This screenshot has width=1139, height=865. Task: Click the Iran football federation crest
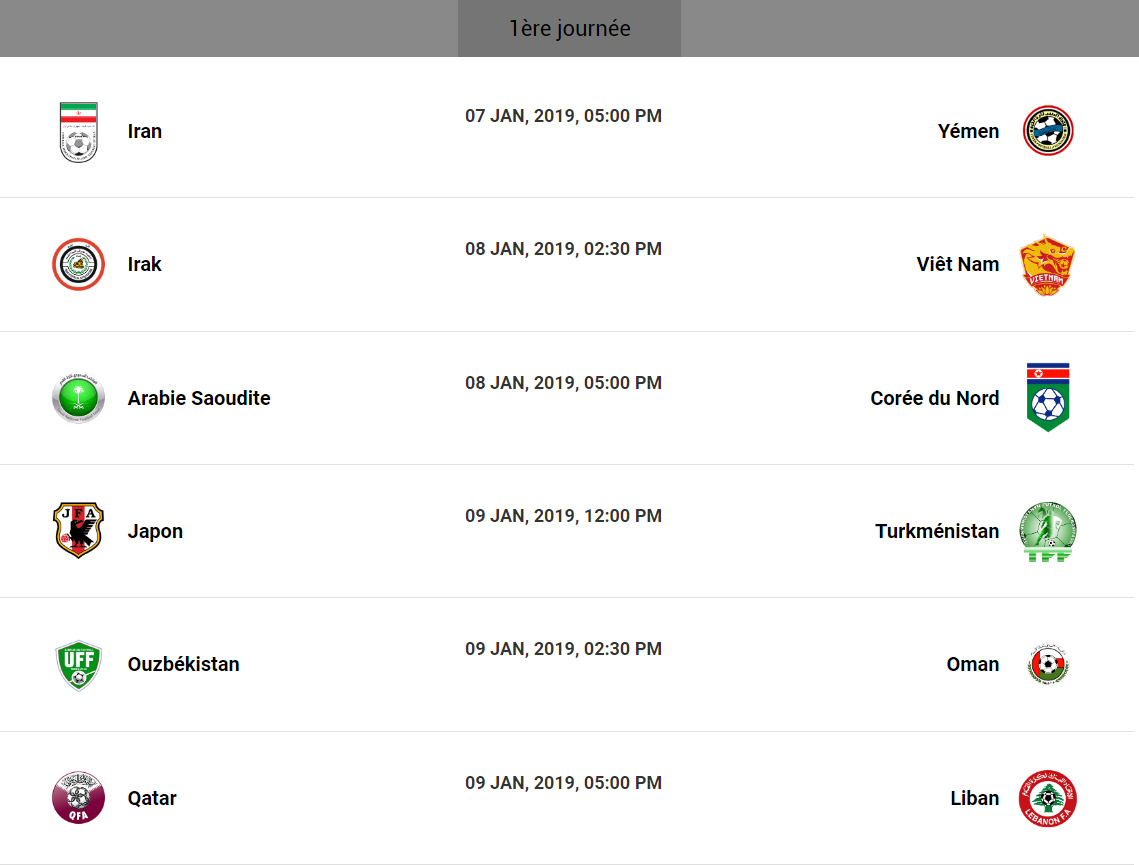(x=78, y=131)
